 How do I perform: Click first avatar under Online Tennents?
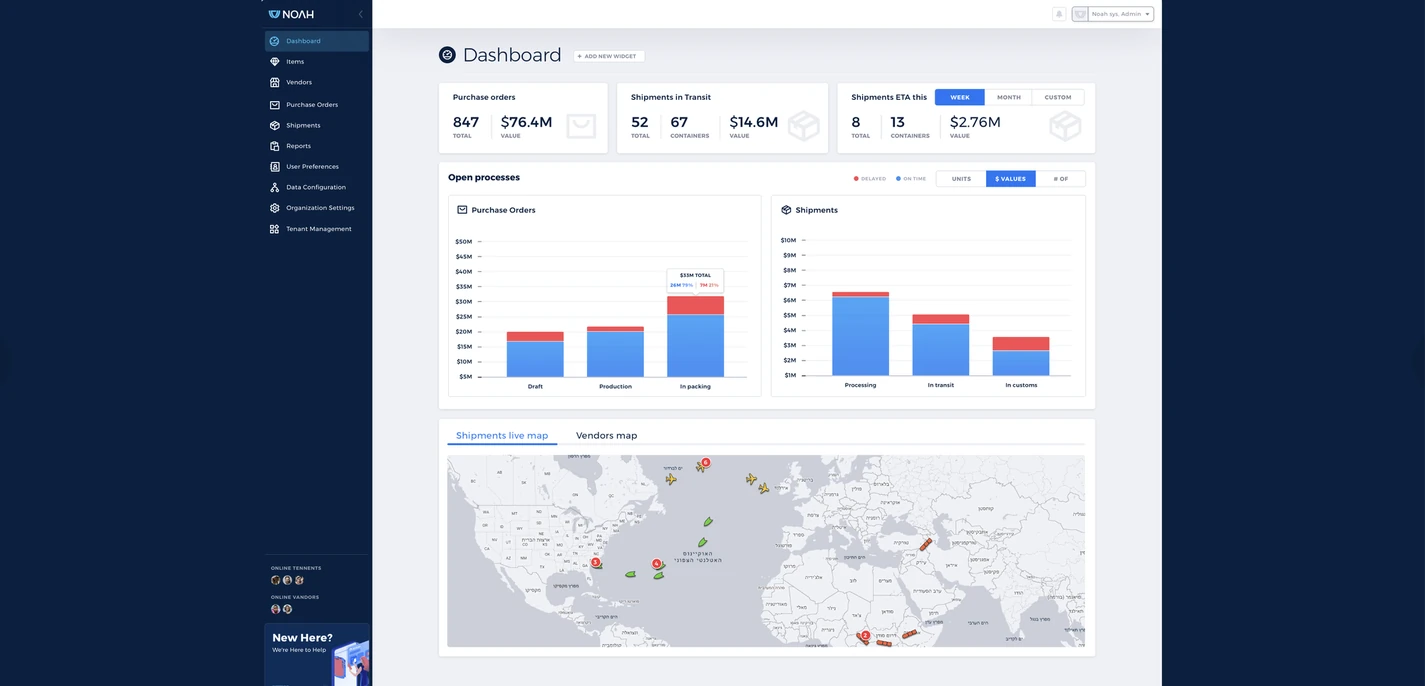[x=276, y=580]
